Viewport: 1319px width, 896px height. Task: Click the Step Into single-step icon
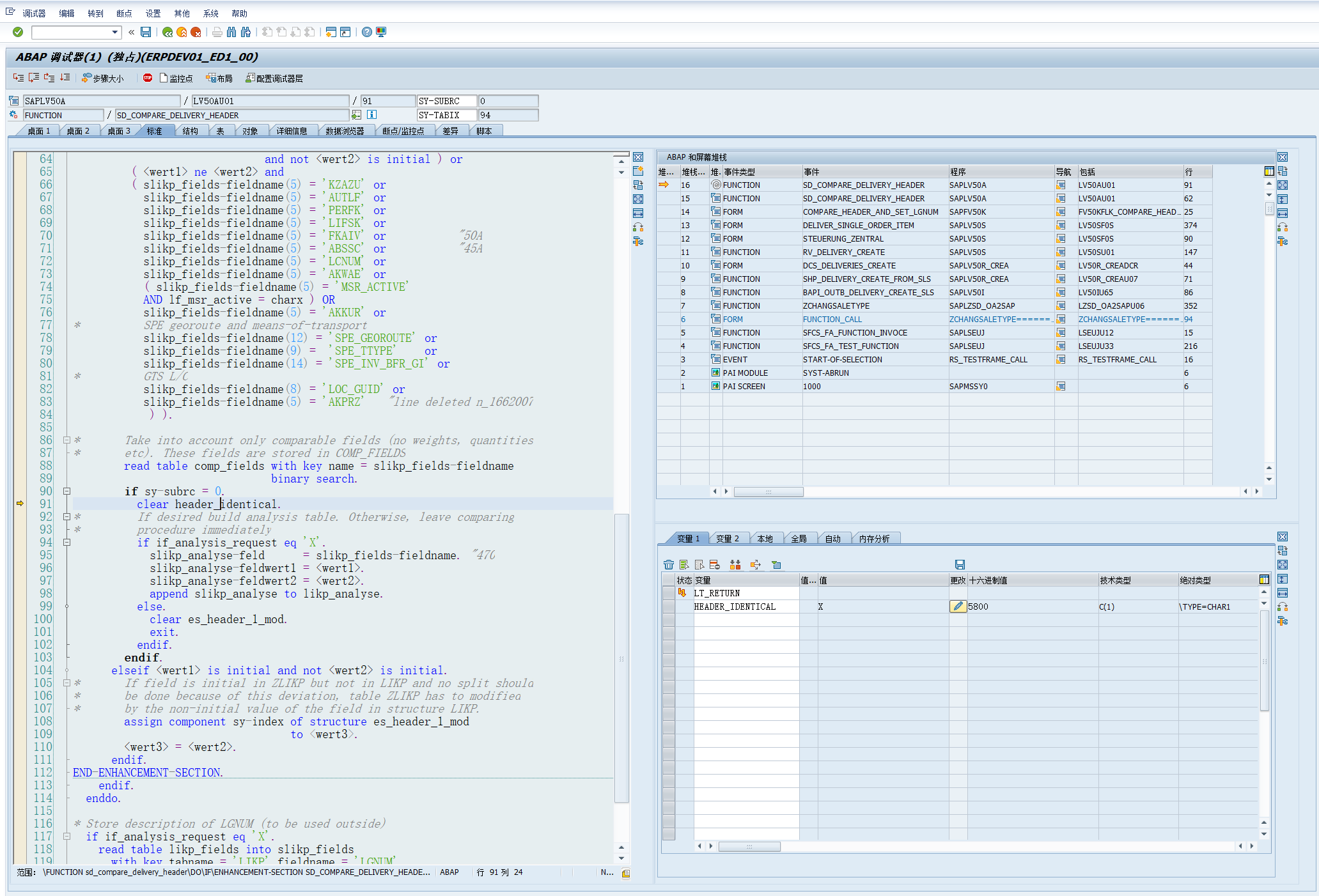click(18, 78)
